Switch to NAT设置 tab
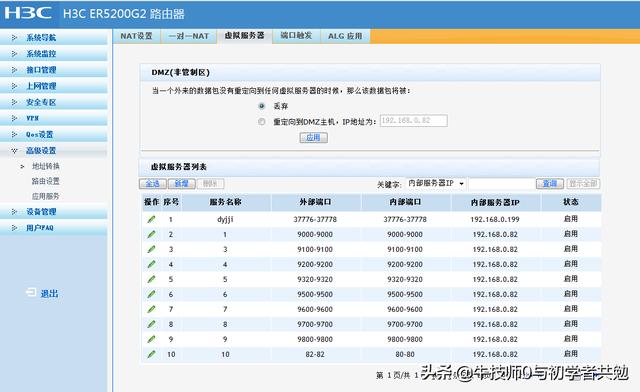The width and height of the screenshot is (640, 392). pyautogui.click(x=136, y=36)
